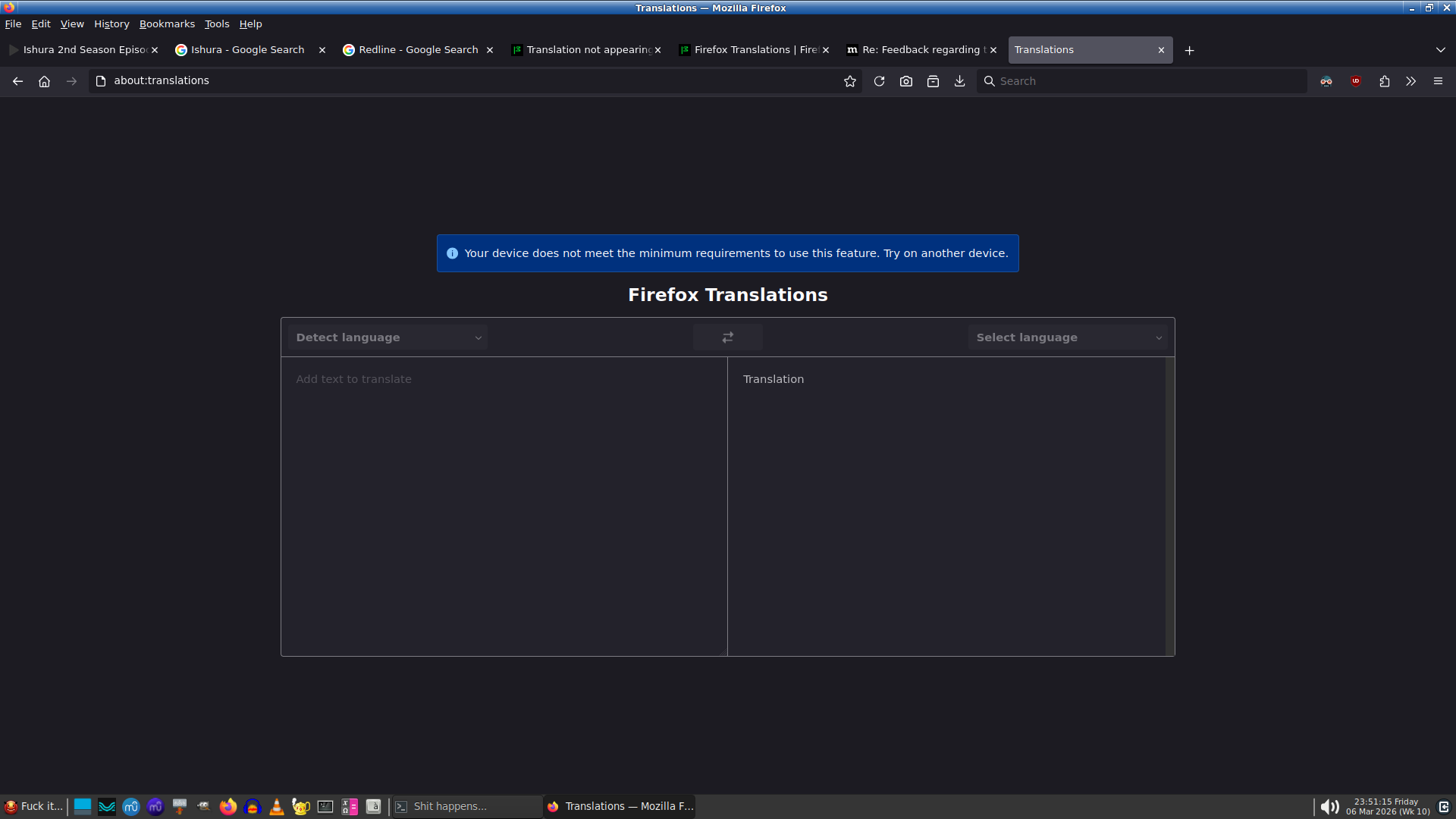The height and width of the screenshot is (819, 1456).
Task: Expand the list all tabs arrow
Action: [1440, 50]
